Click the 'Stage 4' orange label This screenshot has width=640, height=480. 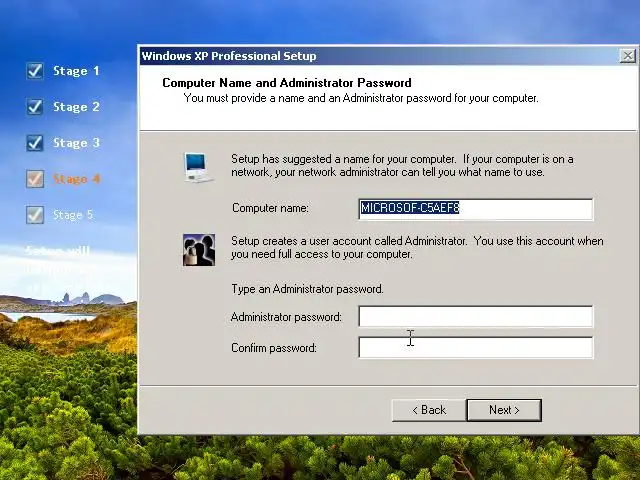(76, 179)
